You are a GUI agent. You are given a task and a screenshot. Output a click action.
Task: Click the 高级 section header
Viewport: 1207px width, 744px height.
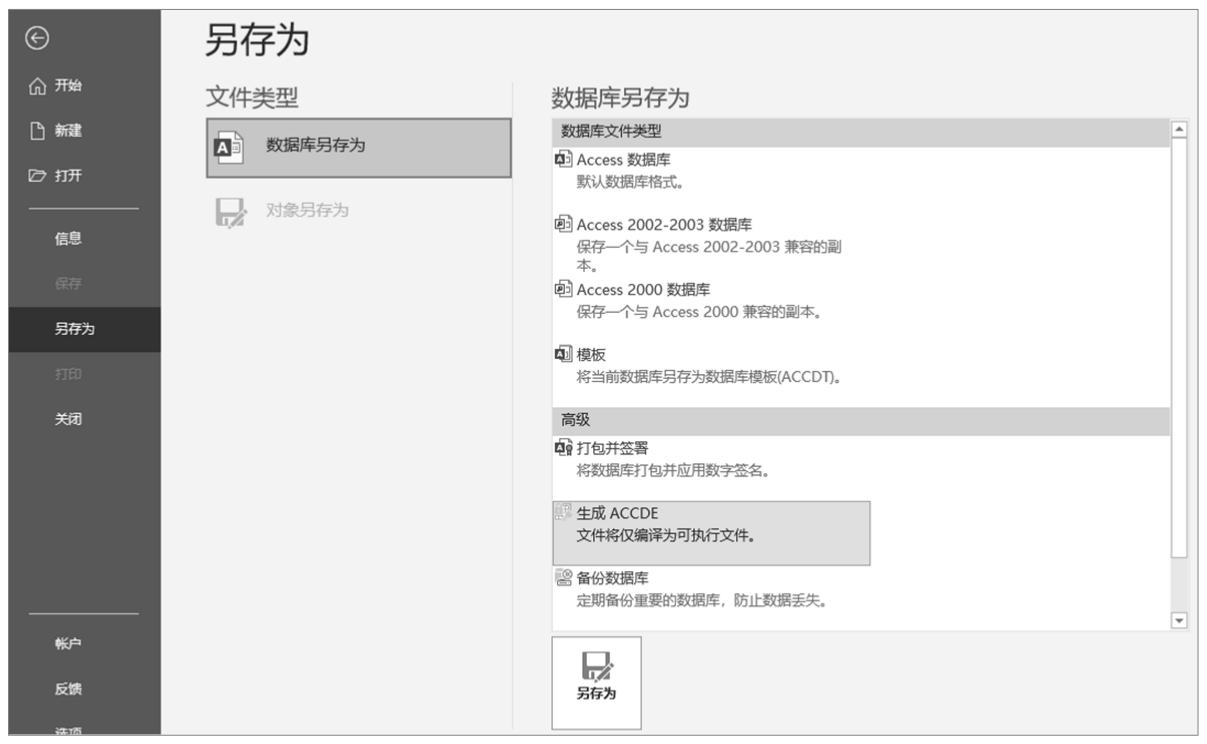tap(861, 421)
